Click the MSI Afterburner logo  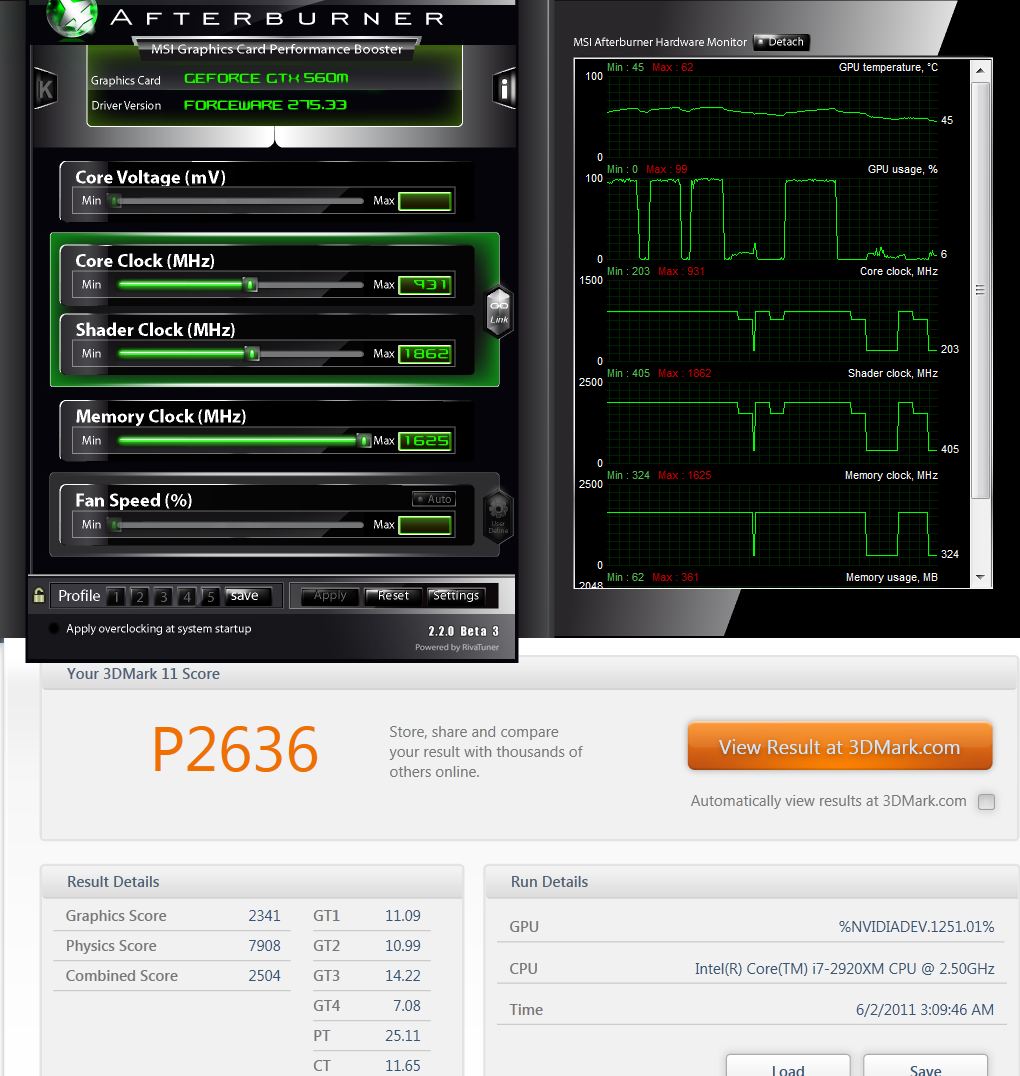(x=71, y=18)
